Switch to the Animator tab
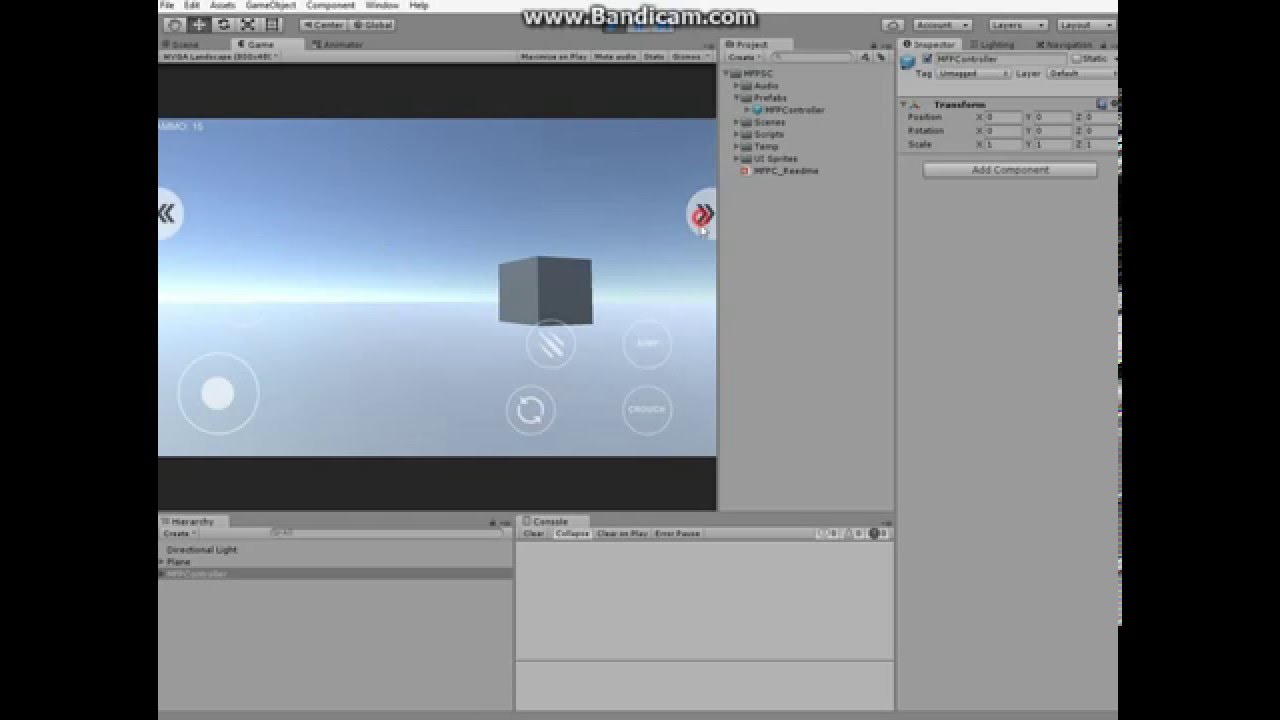 point(337,44)
